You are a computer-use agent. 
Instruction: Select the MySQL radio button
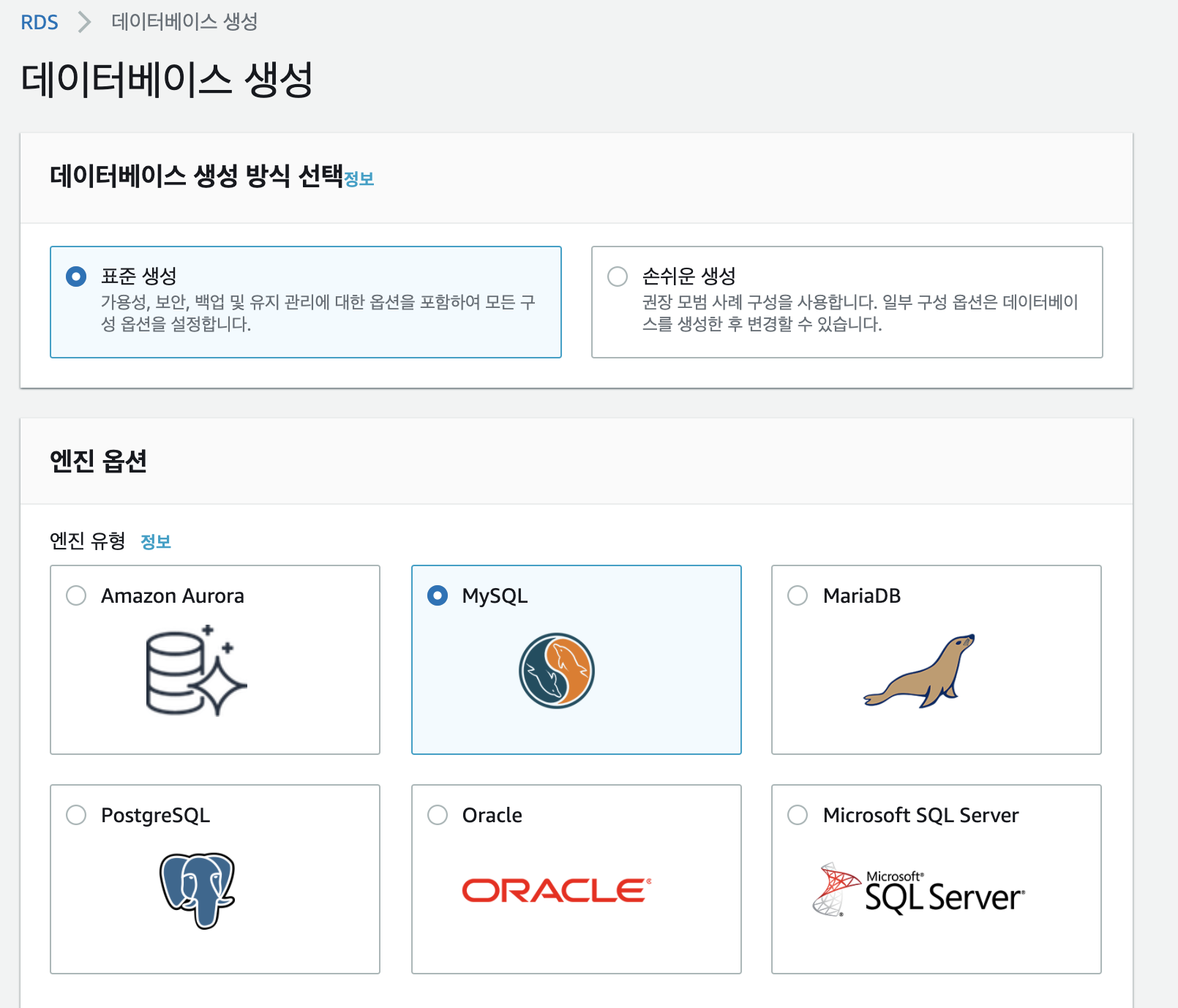[438, 595]
